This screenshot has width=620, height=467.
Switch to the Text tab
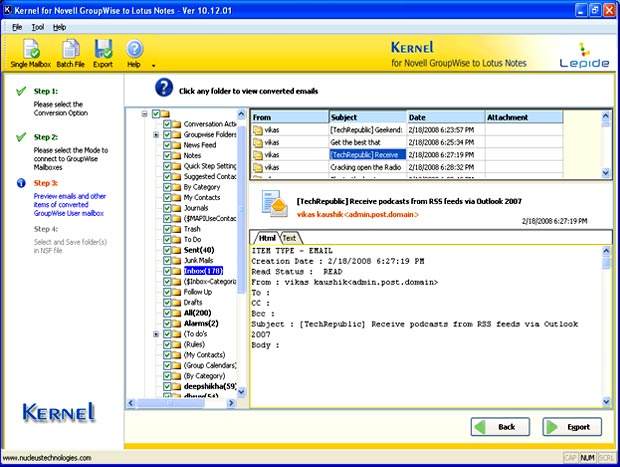coord(290,238)
